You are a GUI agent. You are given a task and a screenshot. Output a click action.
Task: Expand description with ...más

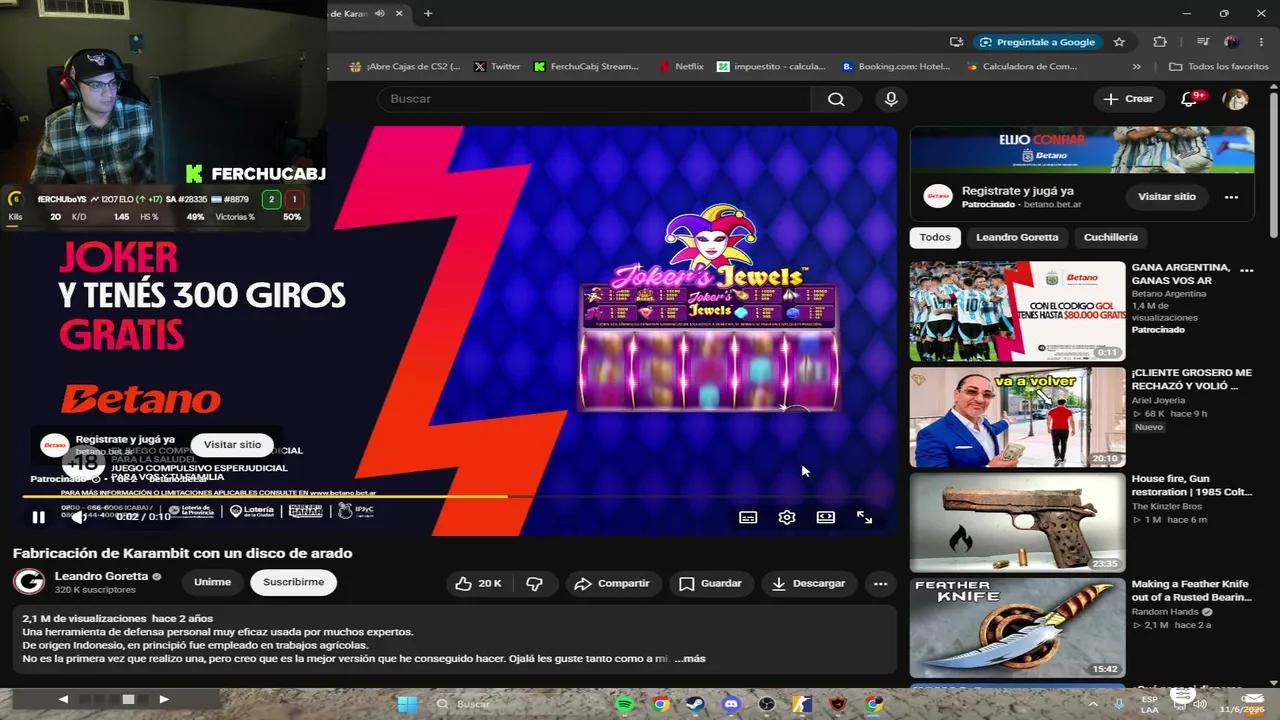(690, 658)
